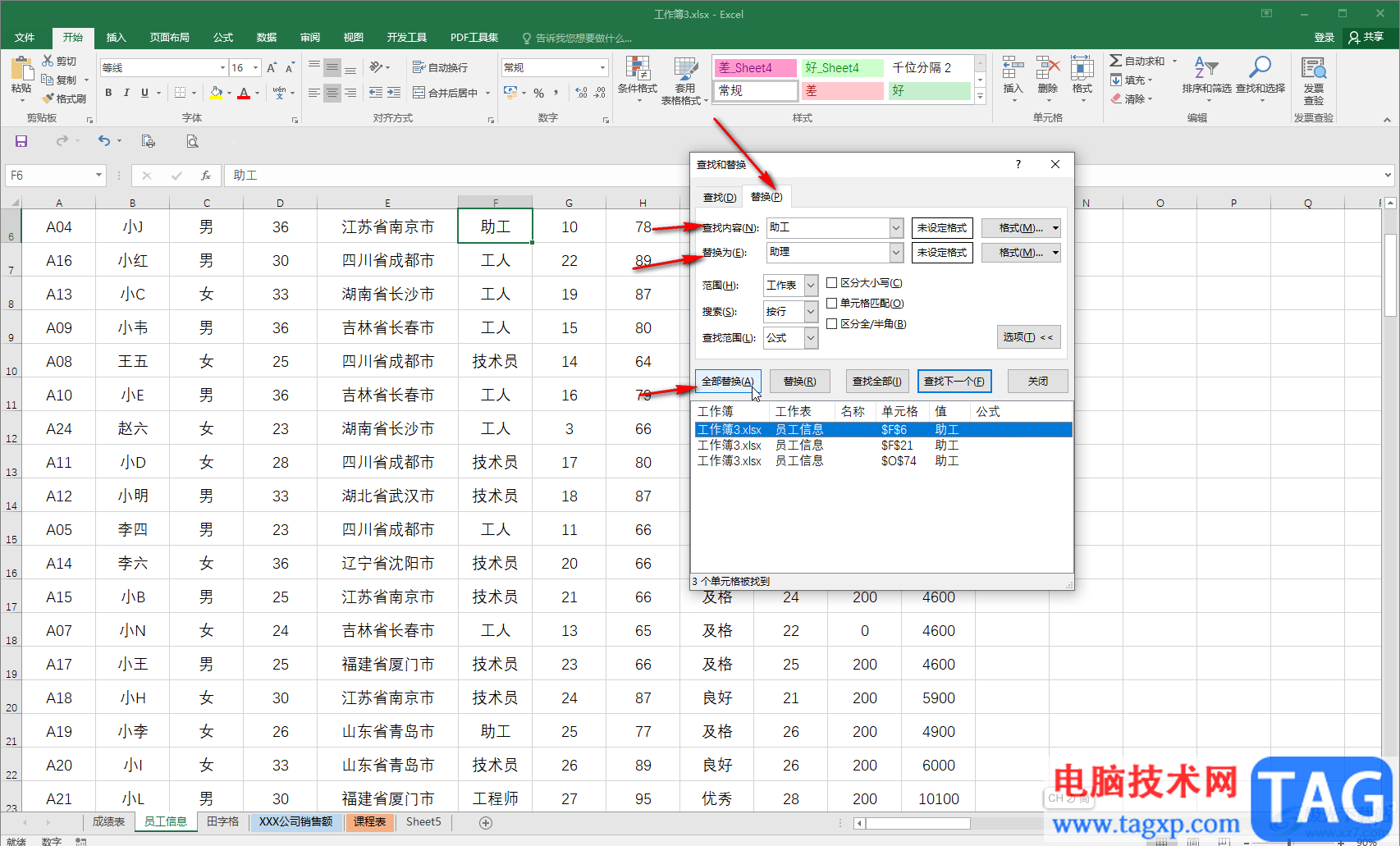Open the find content history dropdown
The height and width of the screenshot is (846, 1400).
(896, 227)
